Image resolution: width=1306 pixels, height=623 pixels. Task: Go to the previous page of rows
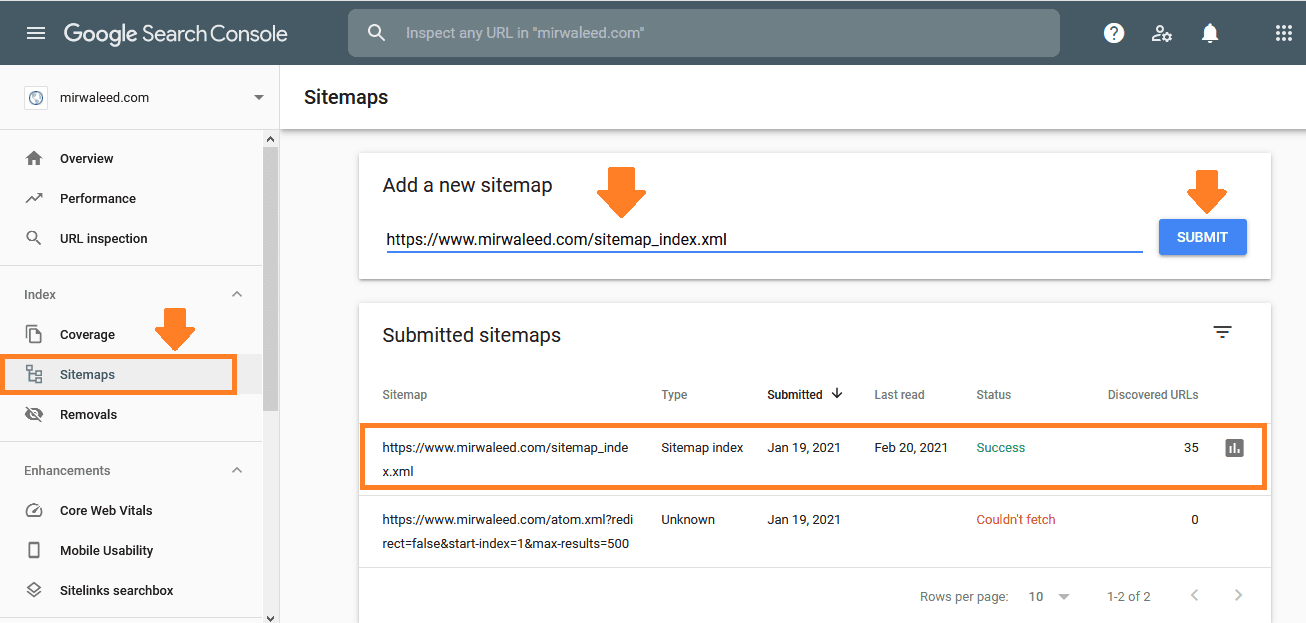1194,595
